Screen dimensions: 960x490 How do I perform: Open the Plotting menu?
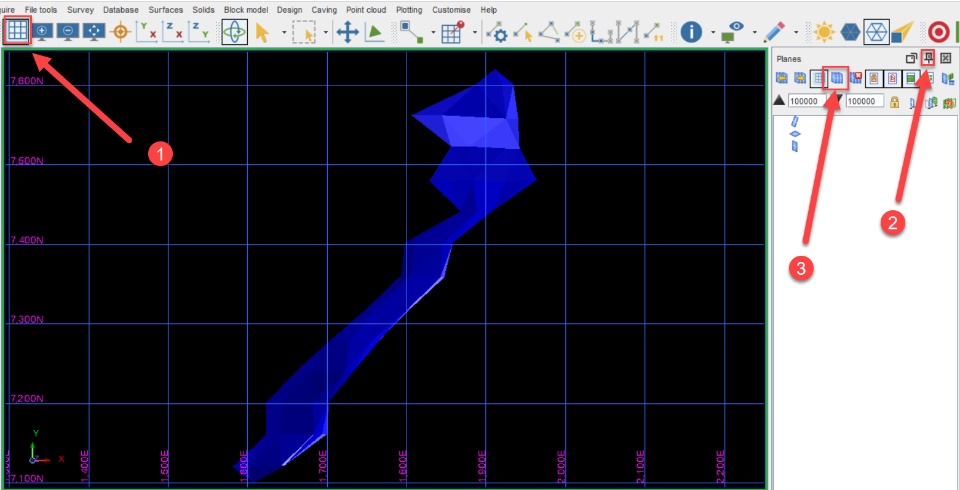pyautogui.click(x=409, y=10)
